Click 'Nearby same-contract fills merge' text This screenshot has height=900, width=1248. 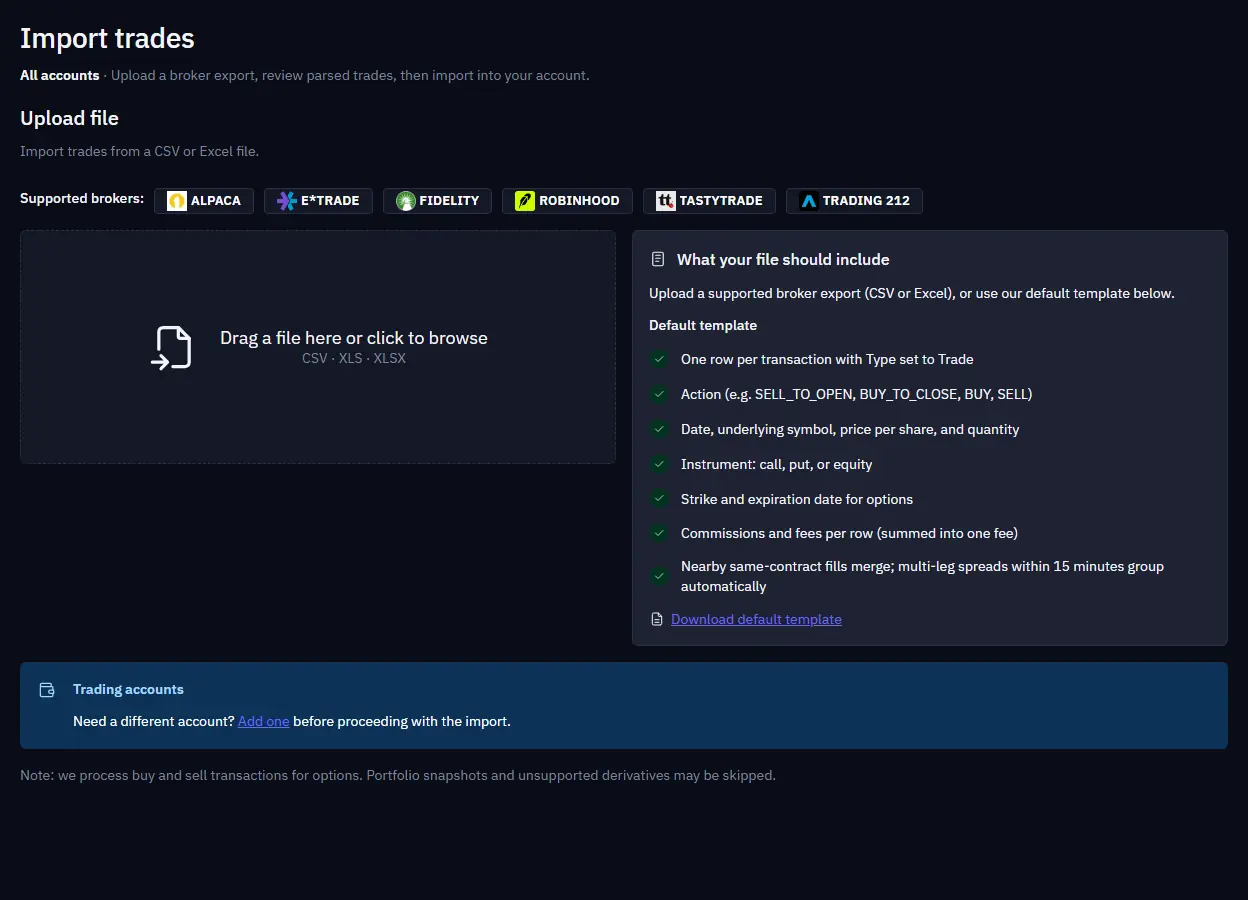click(922, 576)
